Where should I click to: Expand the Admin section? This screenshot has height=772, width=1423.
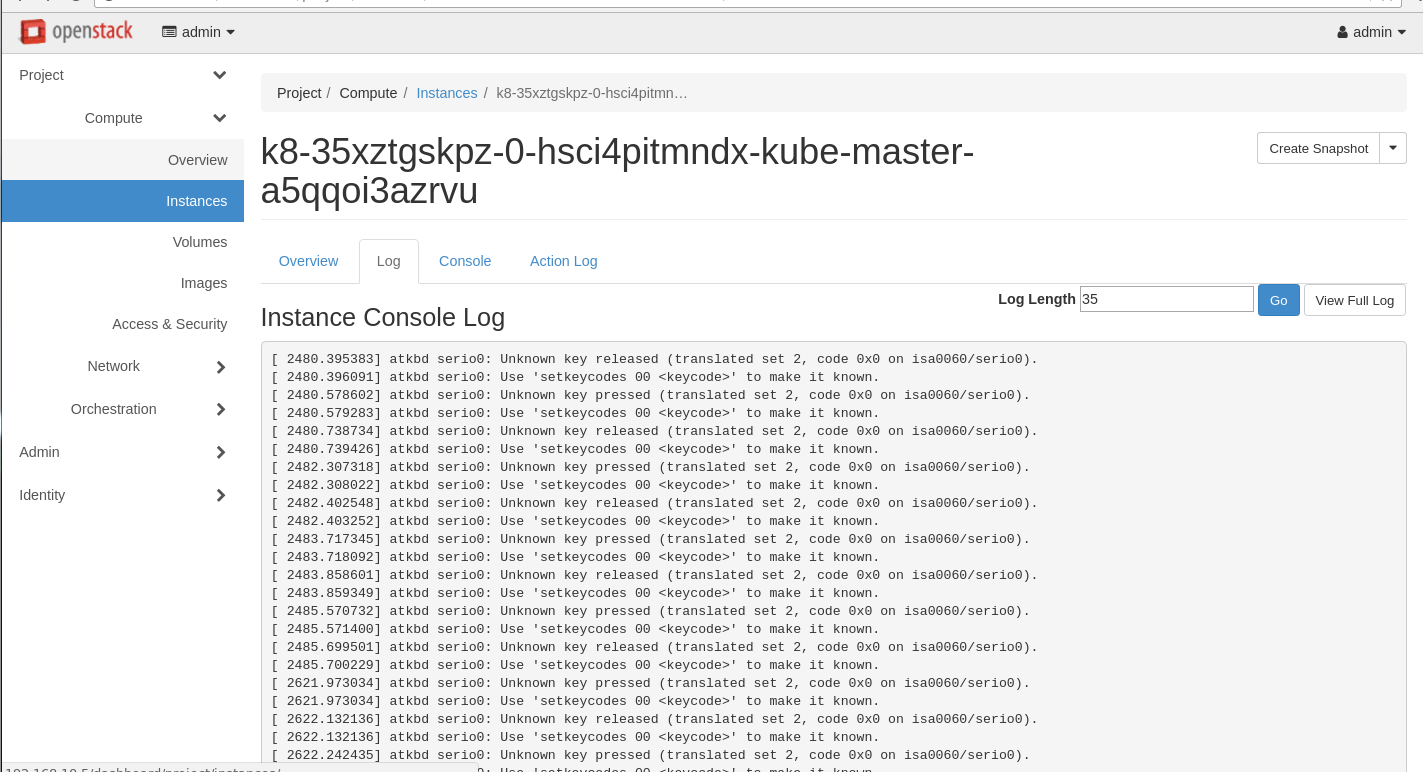pos(122,452)
